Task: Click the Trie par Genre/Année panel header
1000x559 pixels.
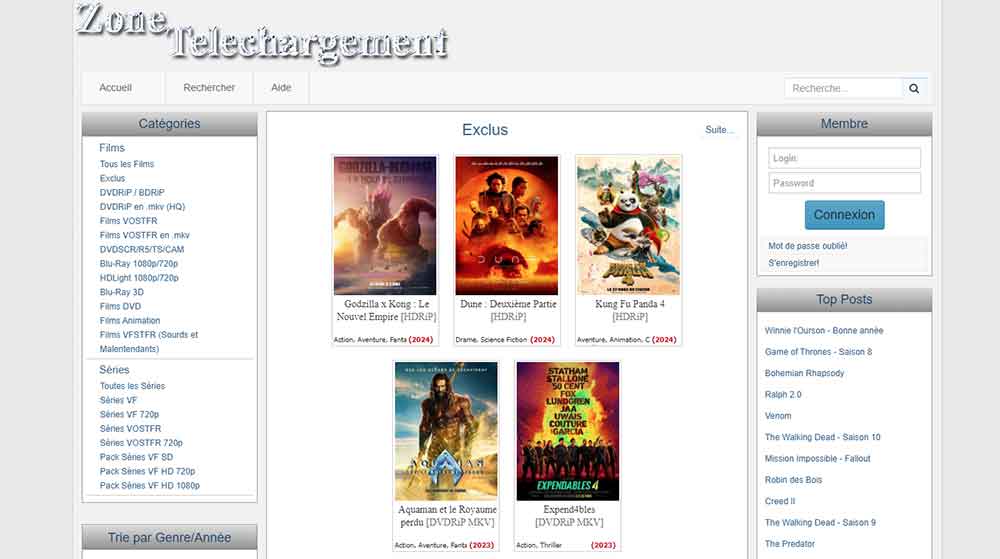Action: click(170, 538)
